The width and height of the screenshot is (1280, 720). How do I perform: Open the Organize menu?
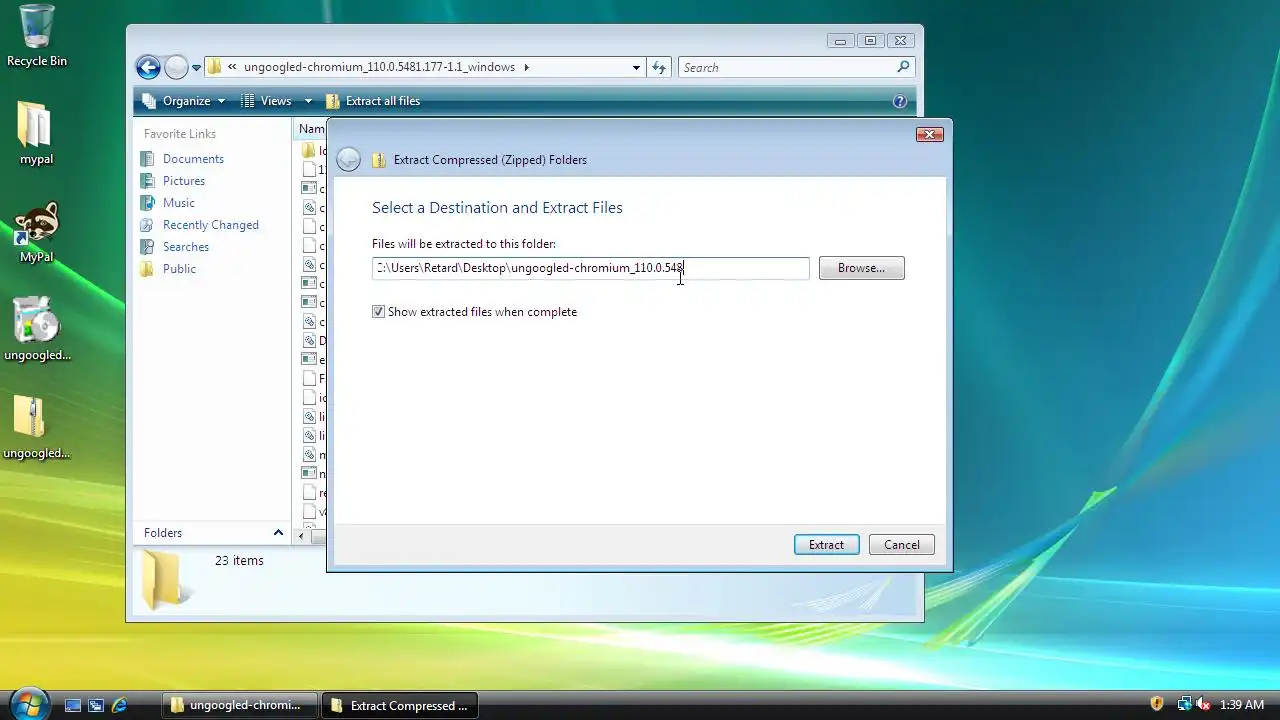click(x=185, y=101)
